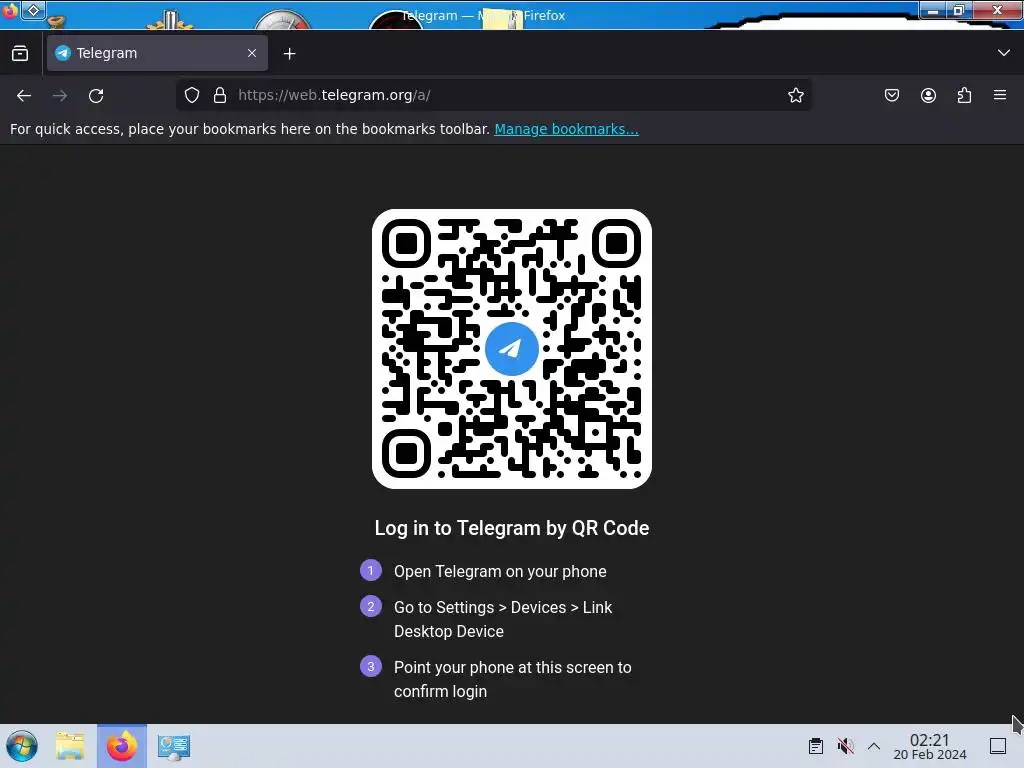The image size is (1024, 768).
Task: Open the Windows Start menu orb
Action: [22, 746]
